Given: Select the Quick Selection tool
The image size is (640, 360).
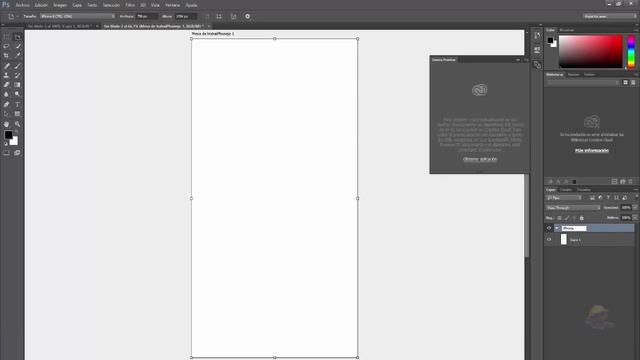Looking at the screenshot, I should click(x=18, y=46).
